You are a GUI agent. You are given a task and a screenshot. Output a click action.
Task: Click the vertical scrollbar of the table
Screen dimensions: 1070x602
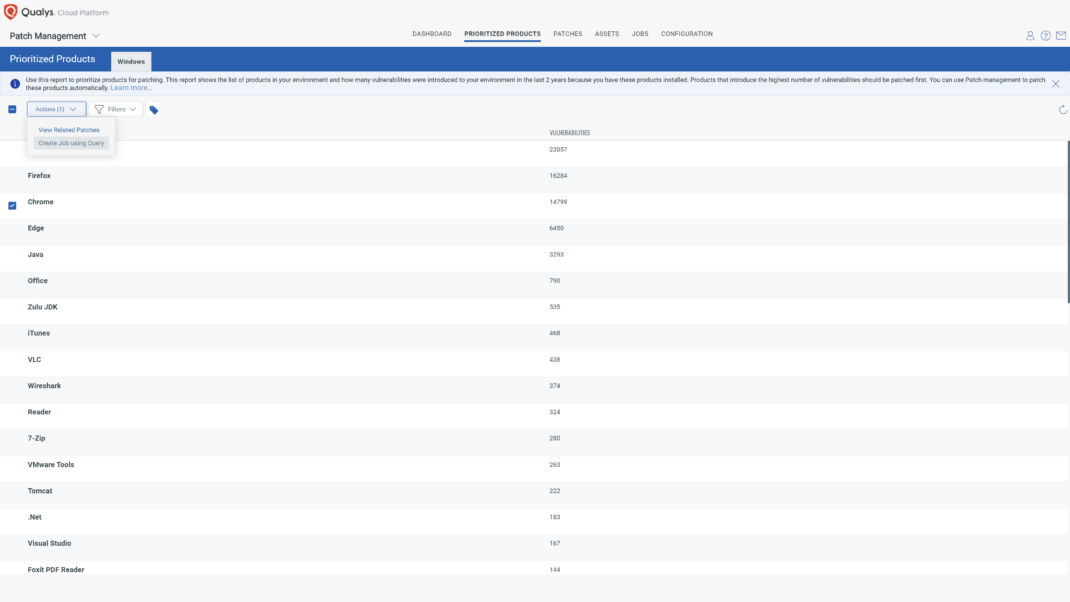(x=1067, y=221)
